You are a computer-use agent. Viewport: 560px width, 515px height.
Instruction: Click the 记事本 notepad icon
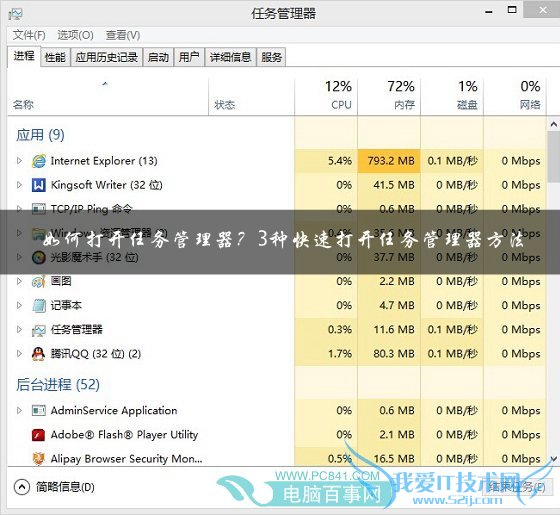pos(39,305)
